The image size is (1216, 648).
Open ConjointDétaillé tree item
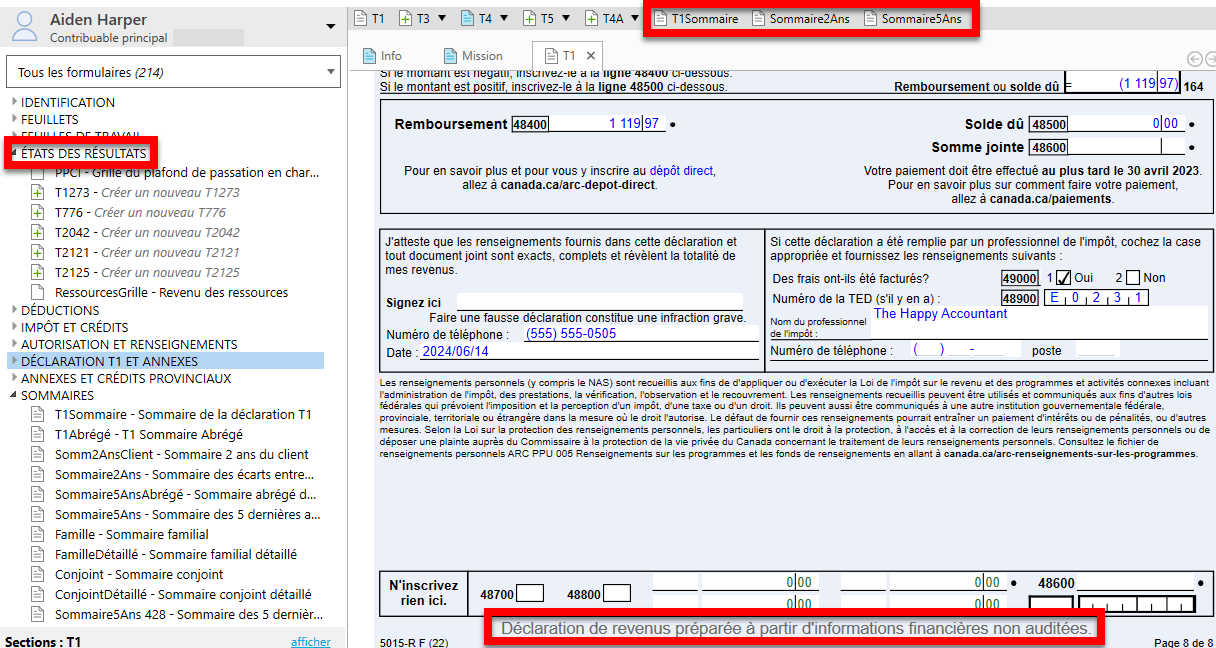pyautogui.click(x=183, y=595)
